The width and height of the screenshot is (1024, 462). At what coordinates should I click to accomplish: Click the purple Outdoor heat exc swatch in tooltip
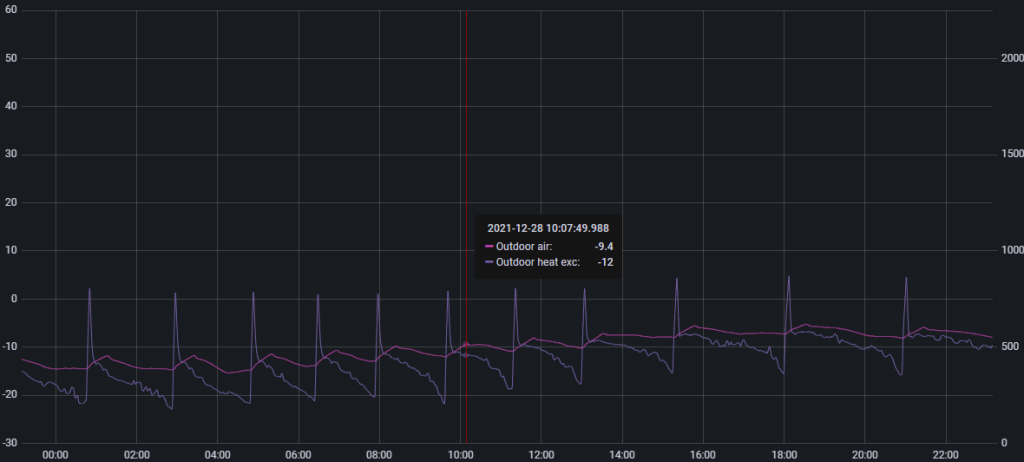489,262
